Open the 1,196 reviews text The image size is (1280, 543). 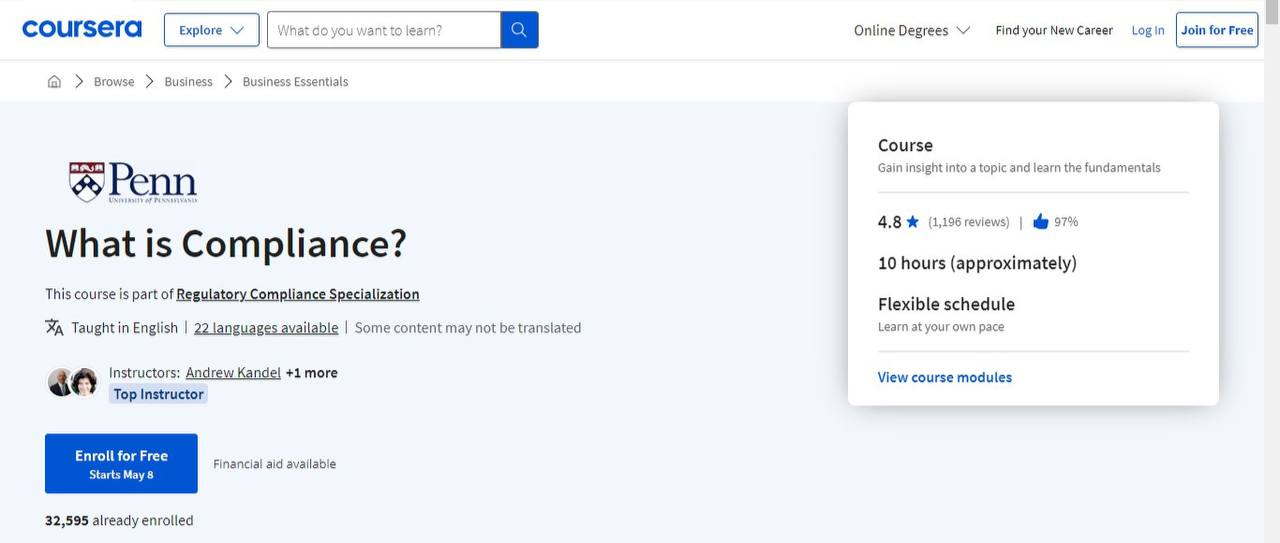pos(969,222)
